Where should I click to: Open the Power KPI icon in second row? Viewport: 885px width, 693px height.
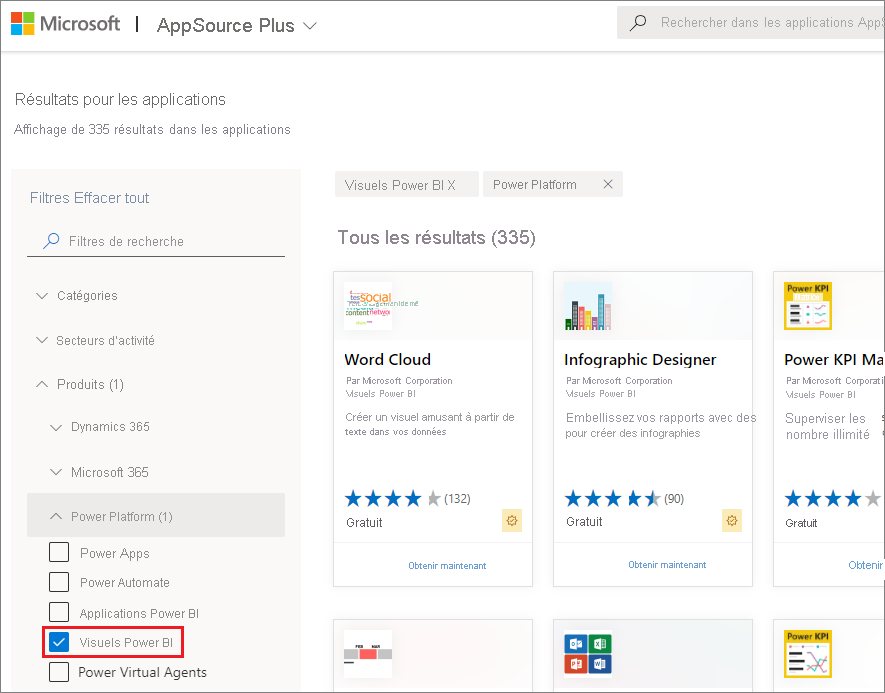(808, 654)
